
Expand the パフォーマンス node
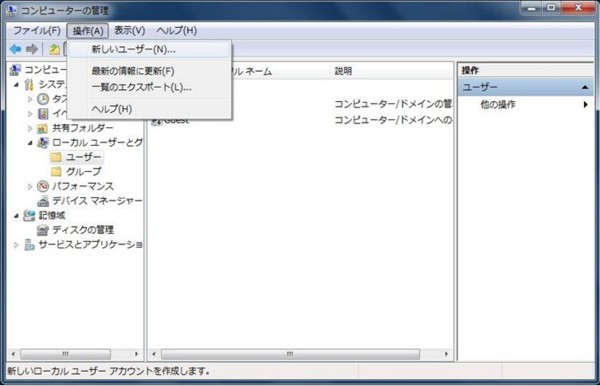pos(30,186)
